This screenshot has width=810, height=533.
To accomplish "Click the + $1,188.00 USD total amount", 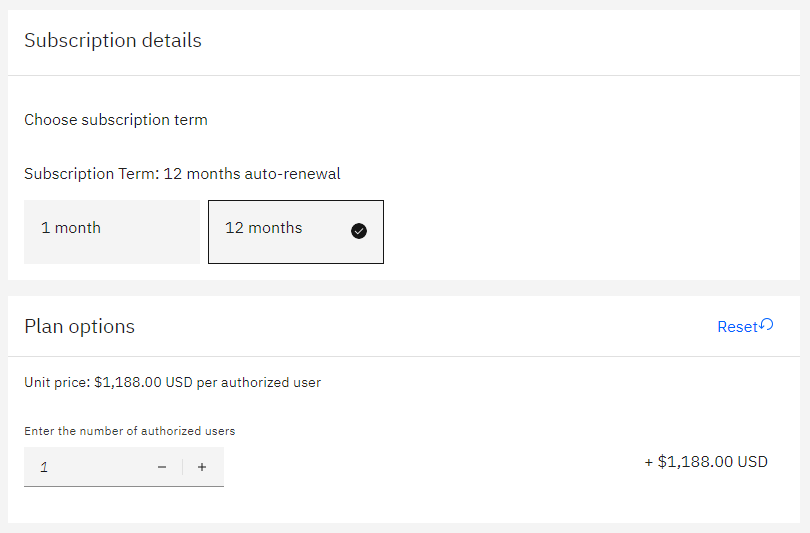I will pos(706,462).
